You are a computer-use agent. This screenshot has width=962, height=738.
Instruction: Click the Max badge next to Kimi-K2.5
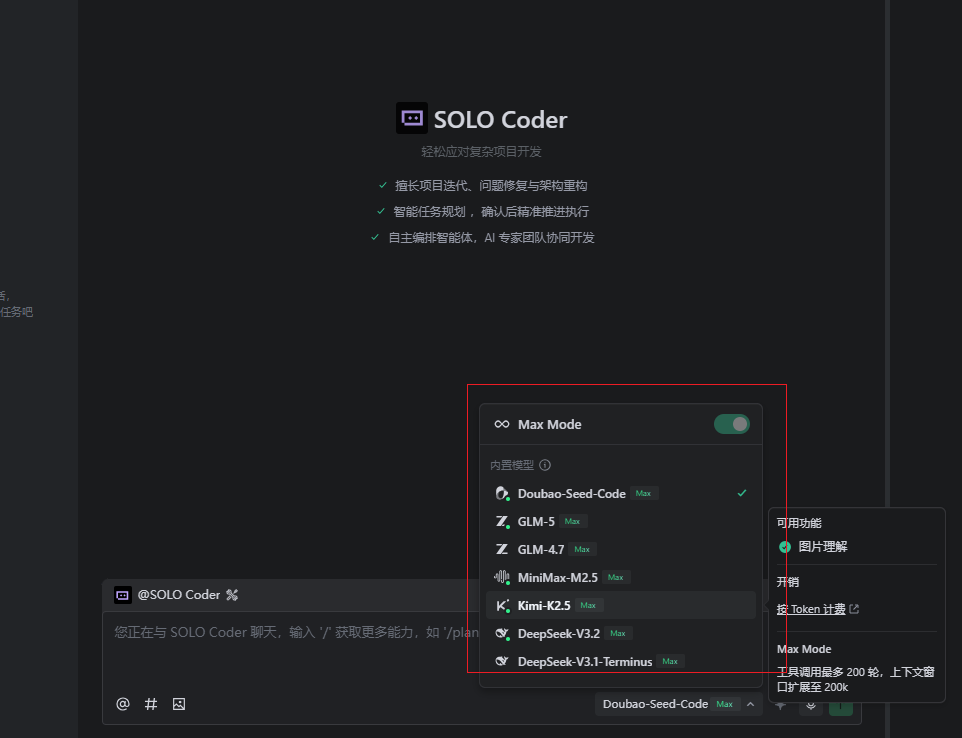(588, 605)
